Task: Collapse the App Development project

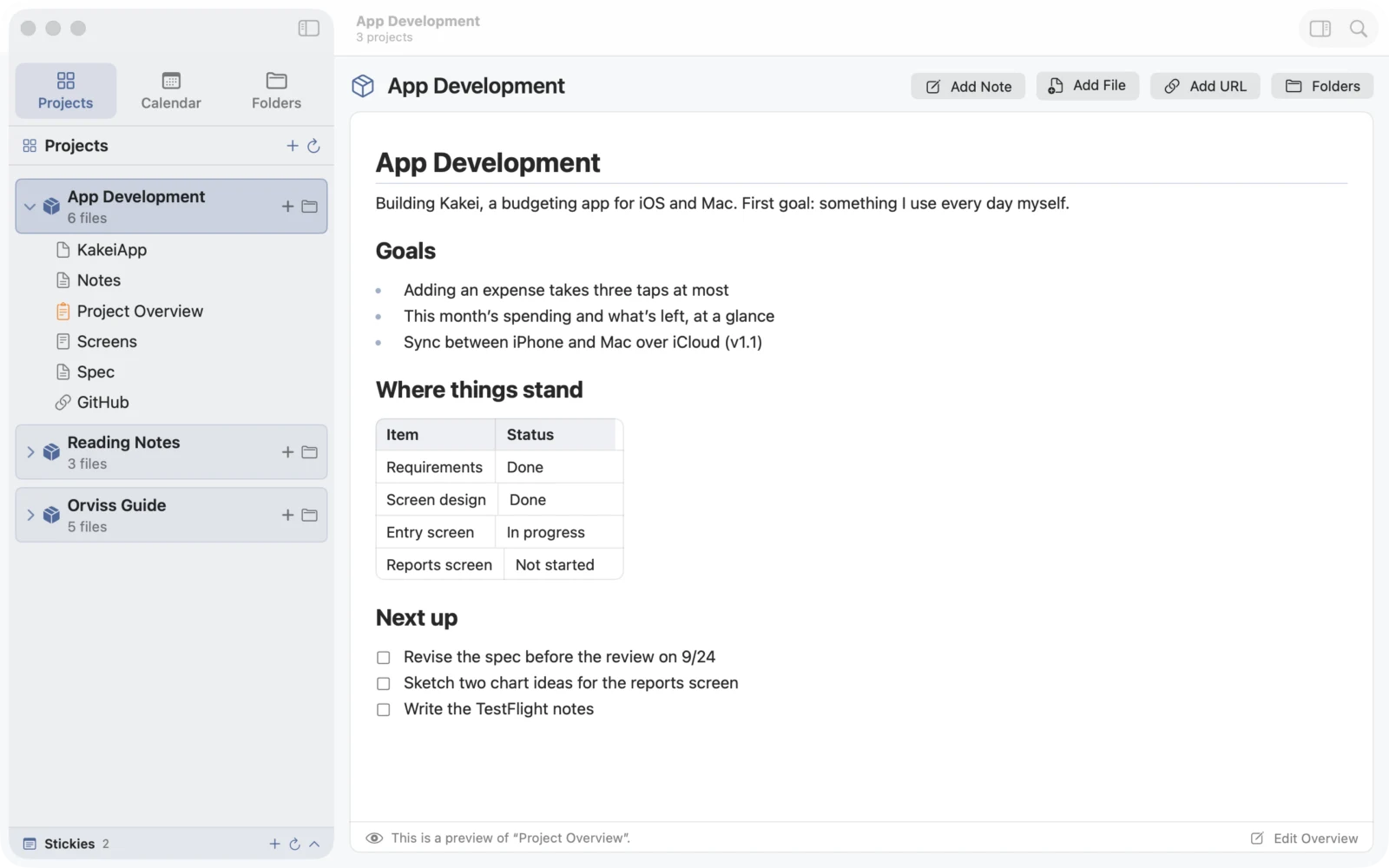Action: (30, 207)
